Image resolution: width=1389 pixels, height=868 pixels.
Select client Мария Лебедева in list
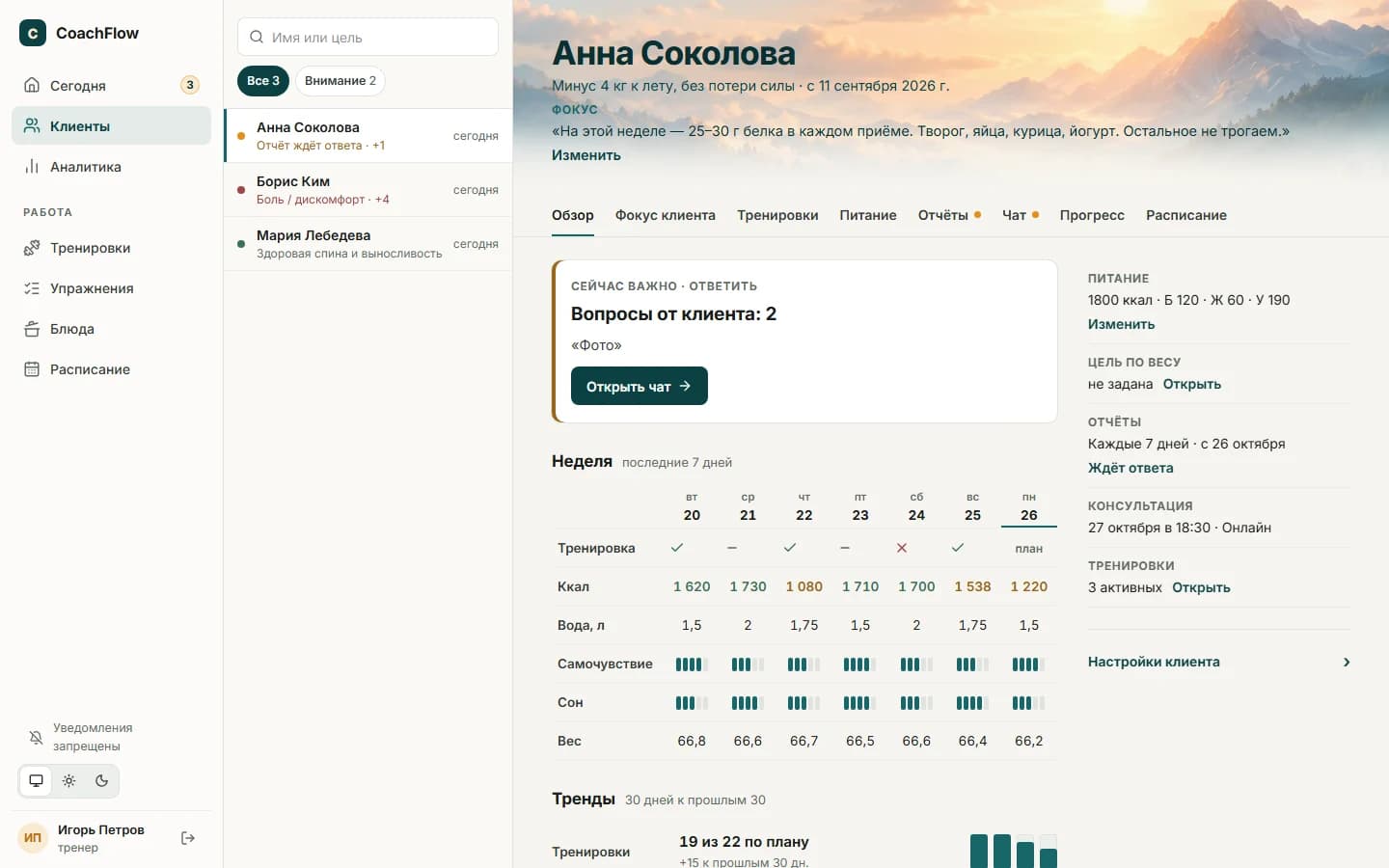[x=368, y=244]
